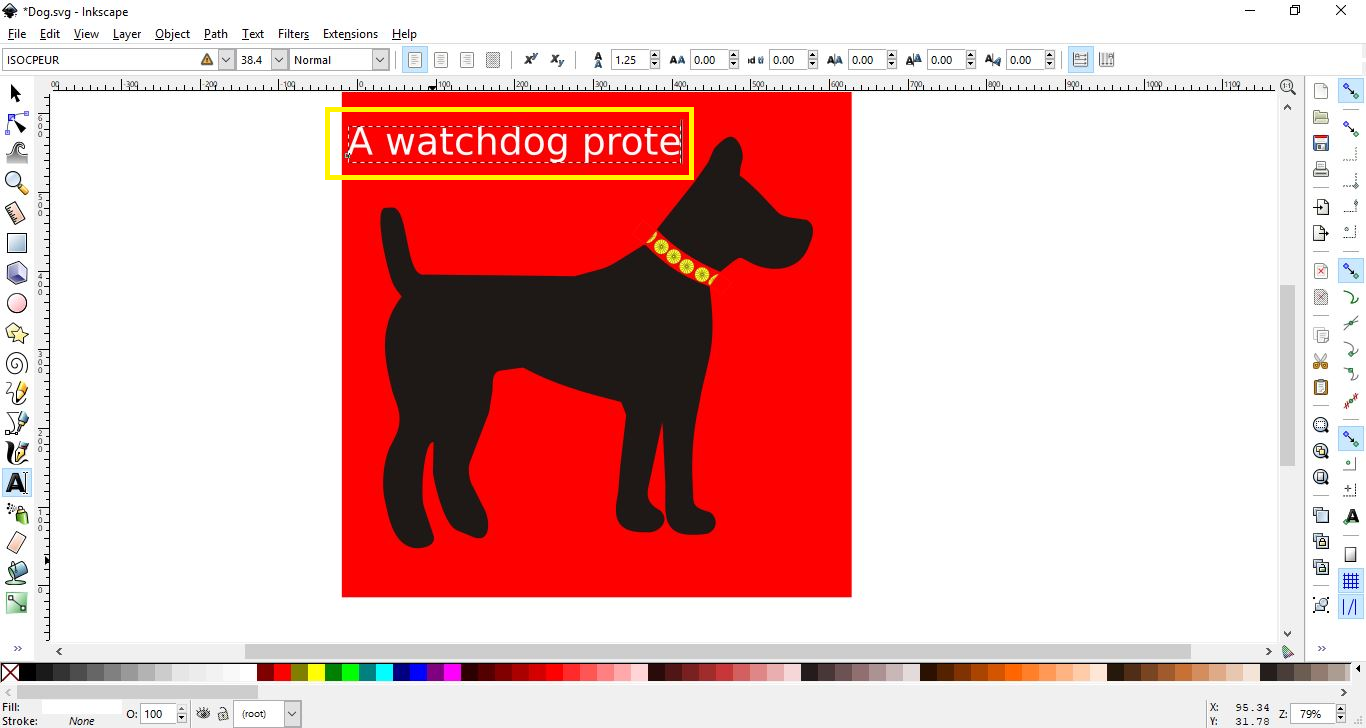
Task: Select the Bezier pen tool
Action: click(15, 422)
